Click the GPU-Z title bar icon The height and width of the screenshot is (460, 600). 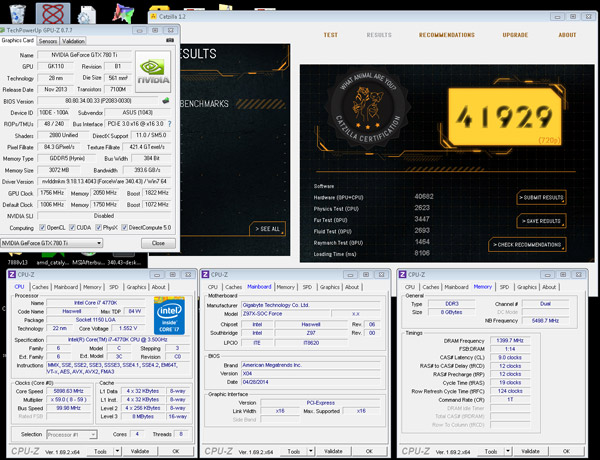[x=3, y=30]
